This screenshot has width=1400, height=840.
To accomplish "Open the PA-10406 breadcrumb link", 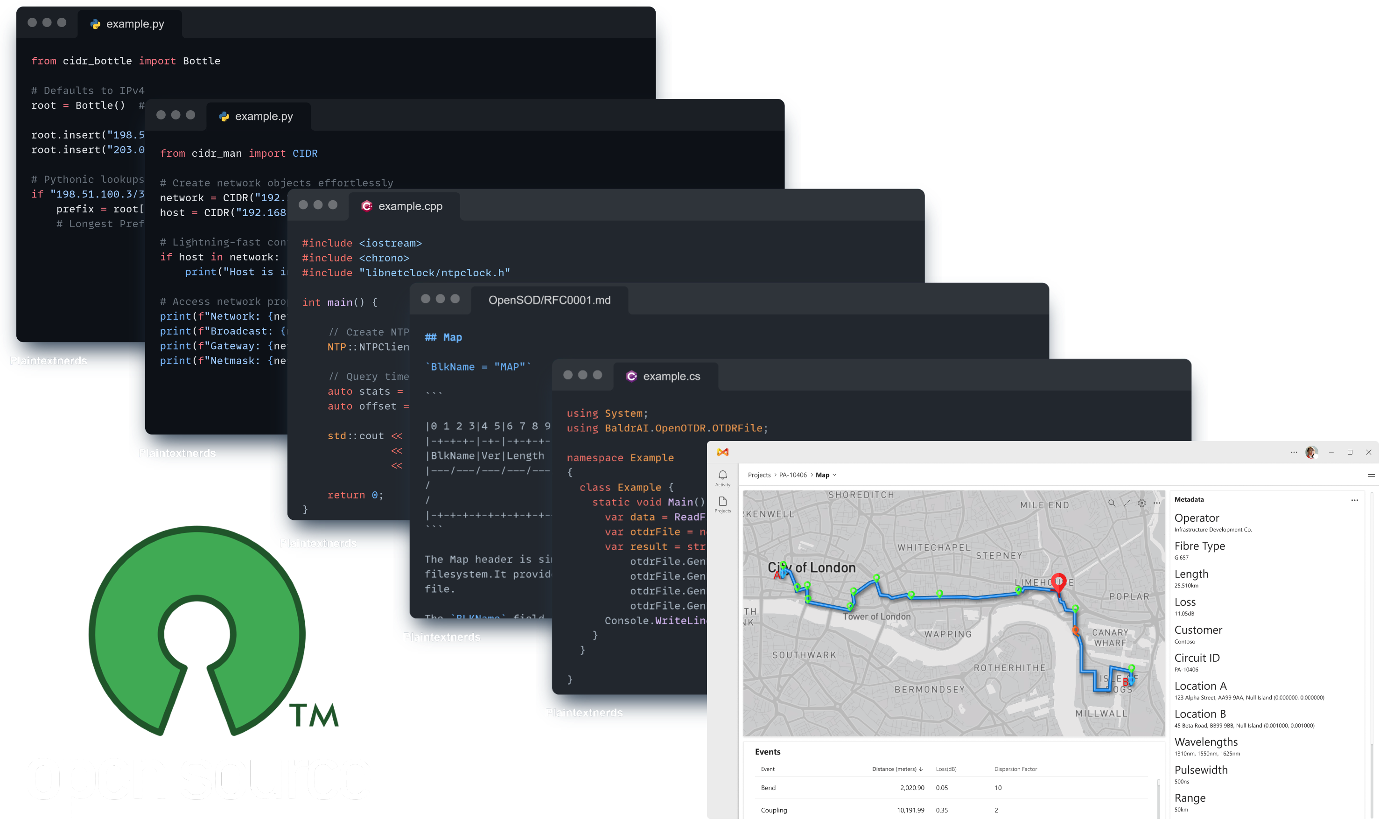I will (793, 475).
